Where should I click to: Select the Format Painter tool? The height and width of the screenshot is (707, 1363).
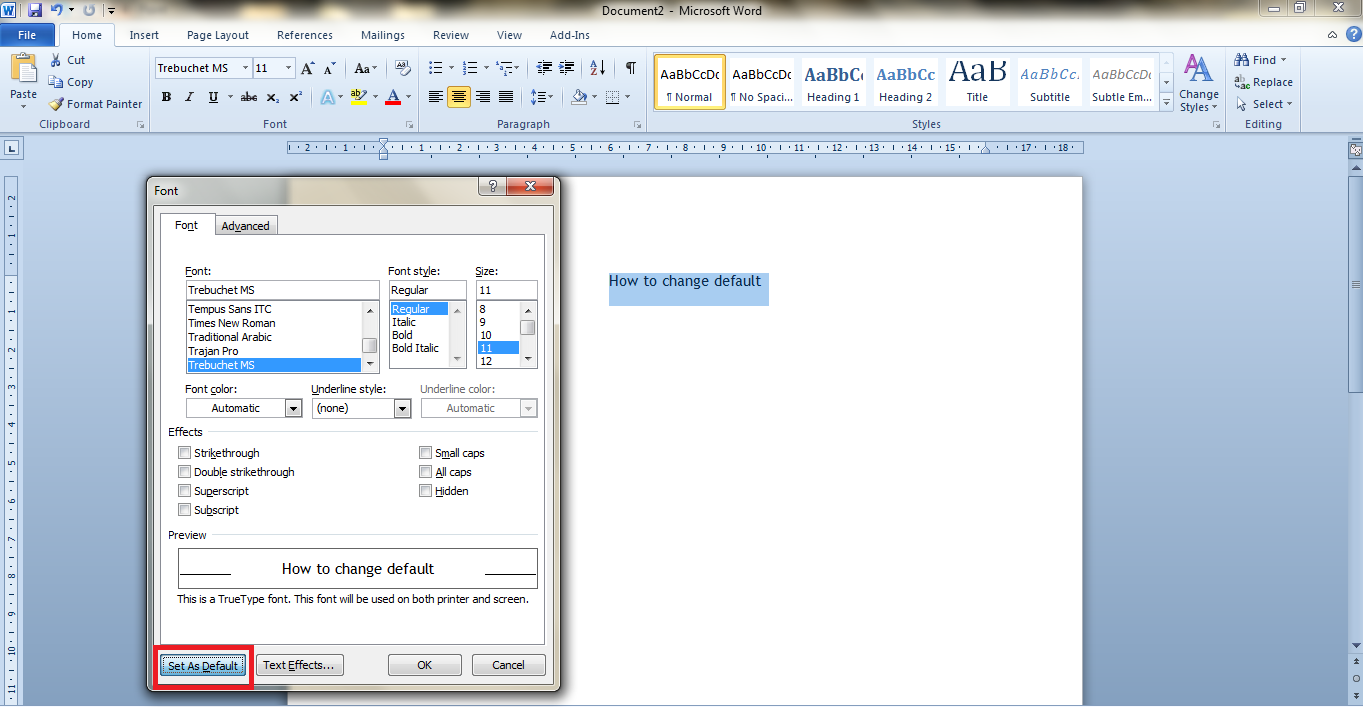[x=96, y=104]
